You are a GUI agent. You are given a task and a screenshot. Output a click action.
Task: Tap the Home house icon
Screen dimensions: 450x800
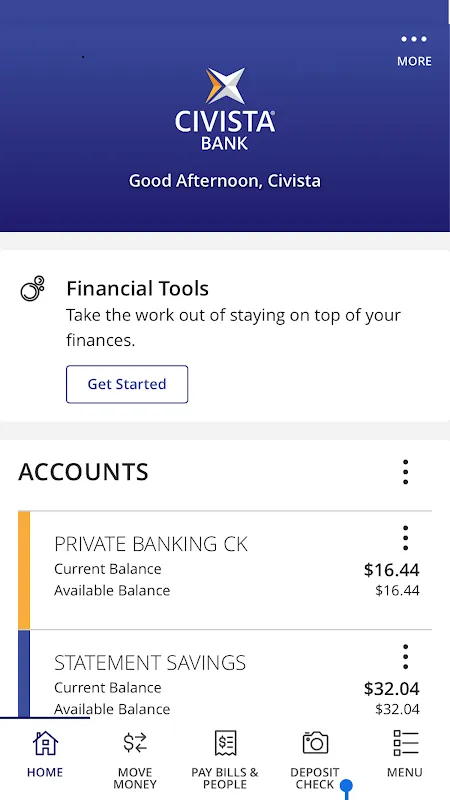(45, 743)
